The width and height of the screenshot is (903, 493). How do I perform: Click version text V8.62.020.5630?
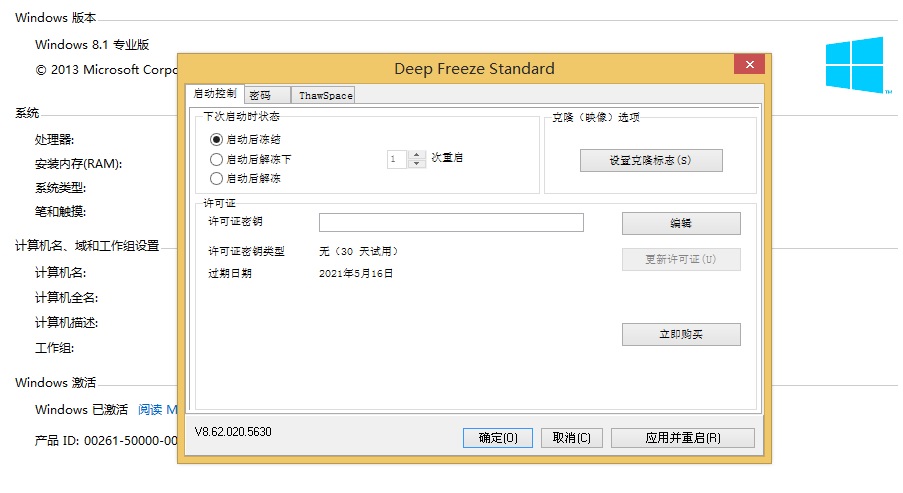(x=233, y=432)
